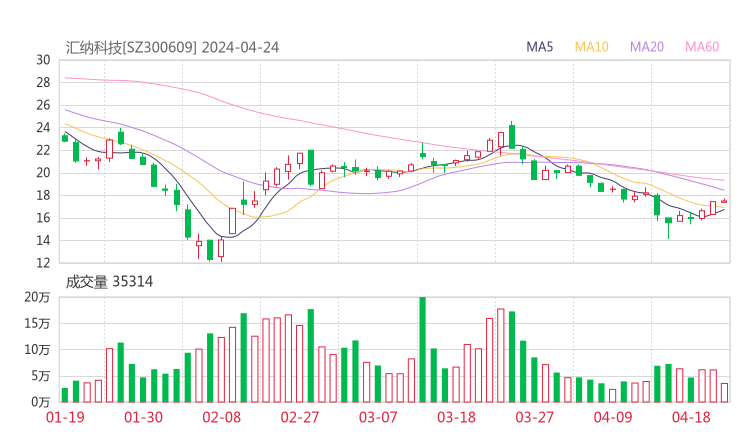Click the 01-19 date axis label
740x440 pixels.
(x=65, y=417)
